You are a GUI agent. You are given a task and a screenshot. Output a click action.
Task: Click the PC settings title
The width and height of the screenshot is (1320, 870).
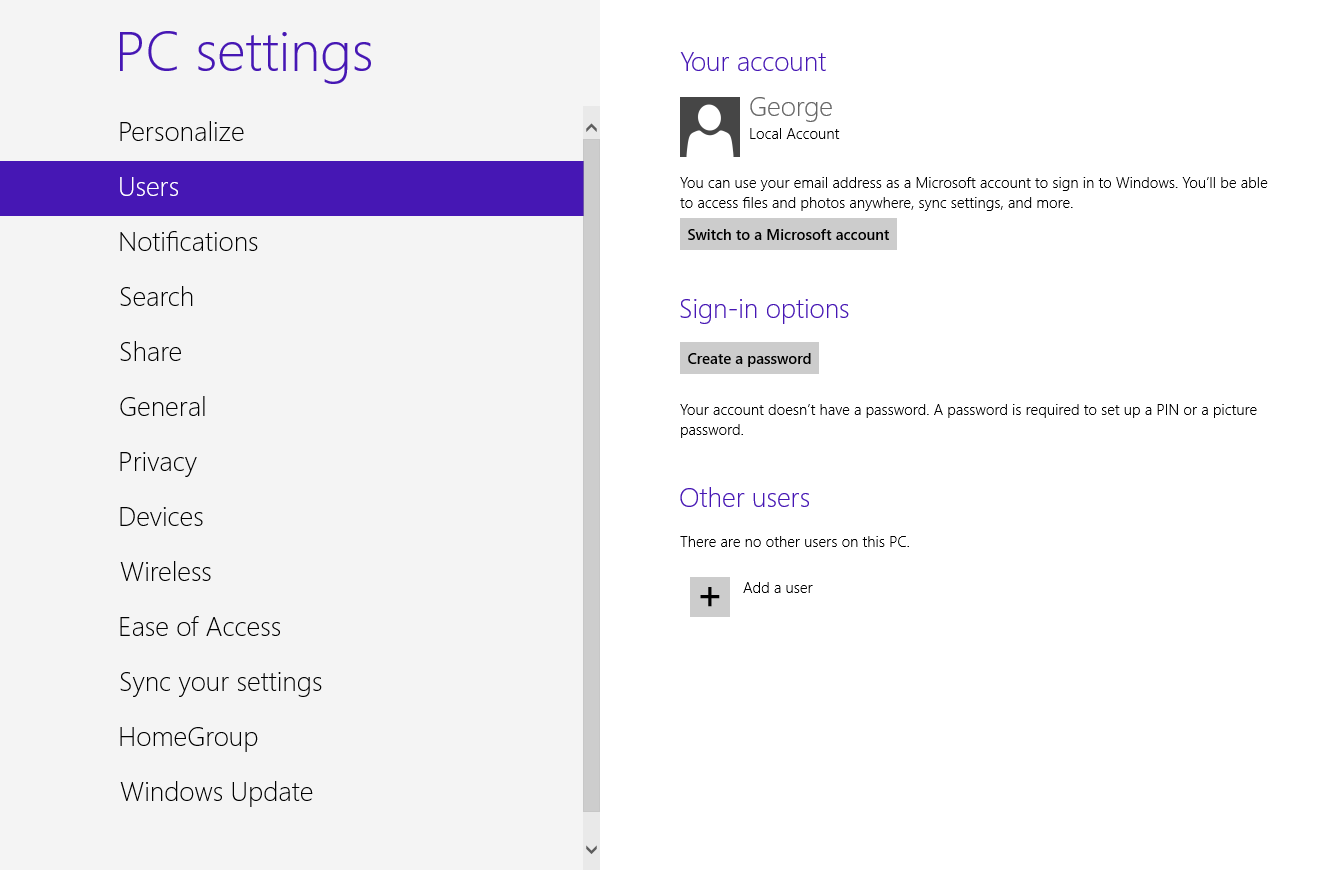[245, 53]
